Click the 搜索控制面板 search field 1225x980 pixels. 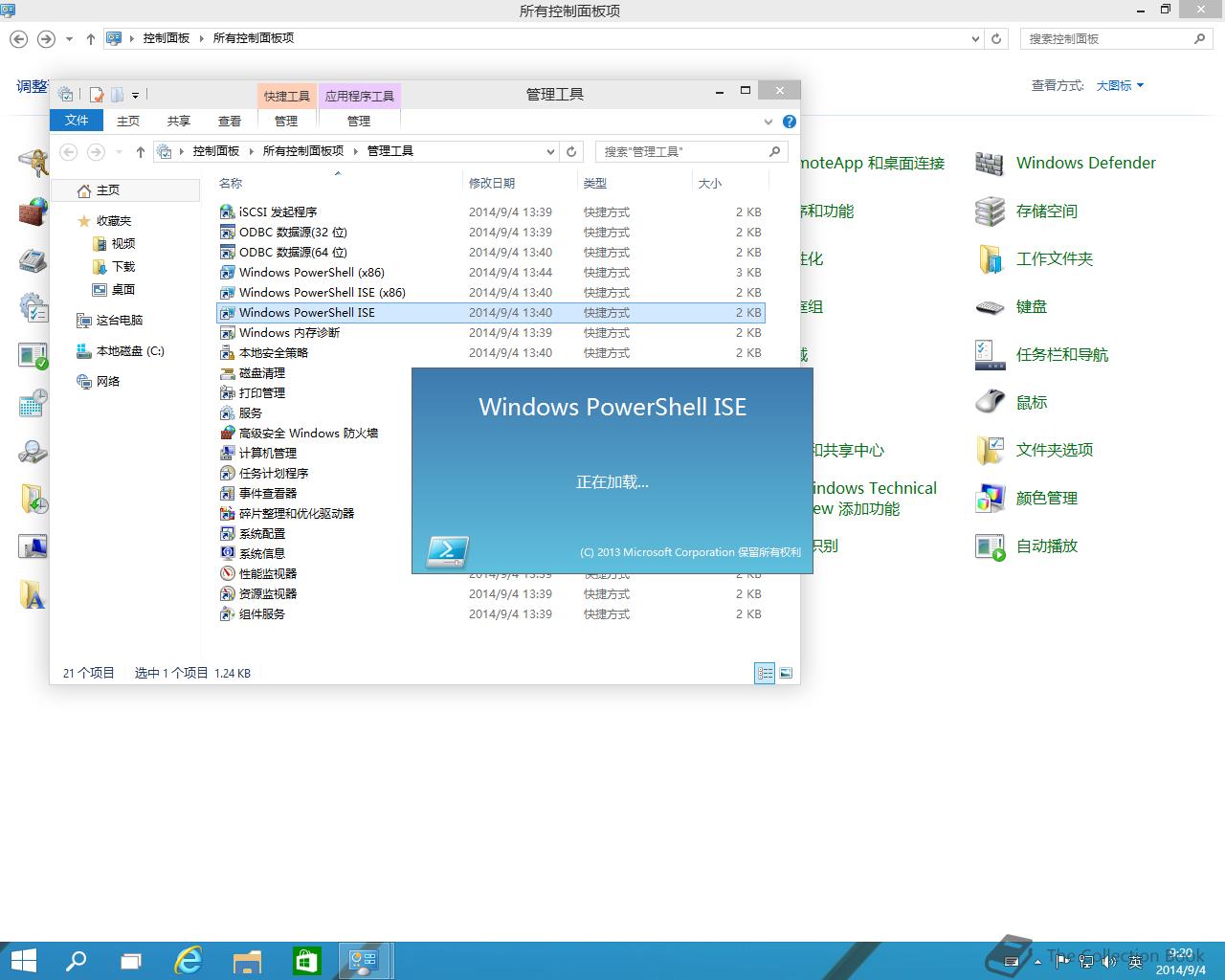click(x=1117, y=39)
